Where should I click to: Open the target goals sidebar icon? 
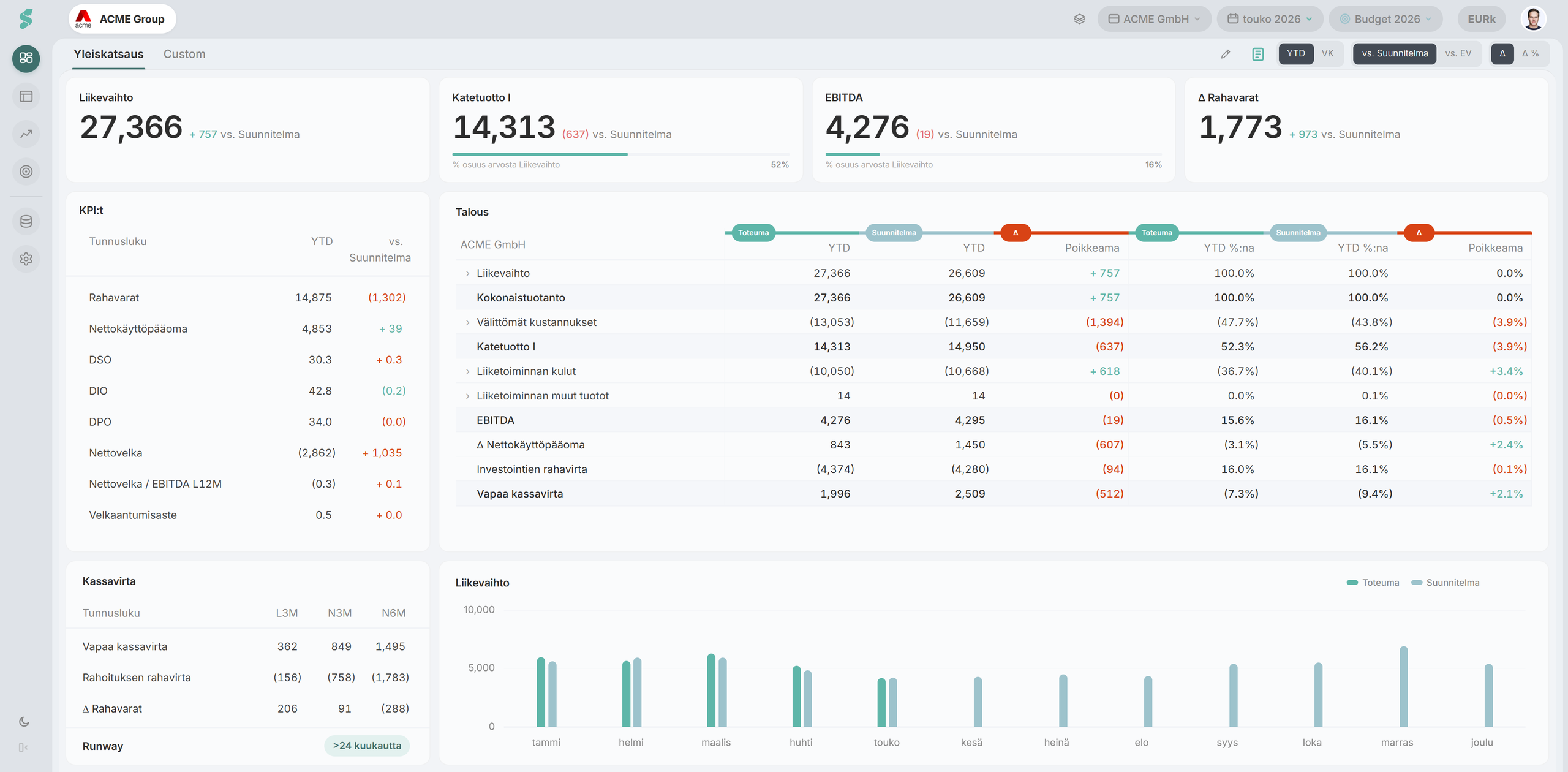pyautogui.click(x=26, y=172)
